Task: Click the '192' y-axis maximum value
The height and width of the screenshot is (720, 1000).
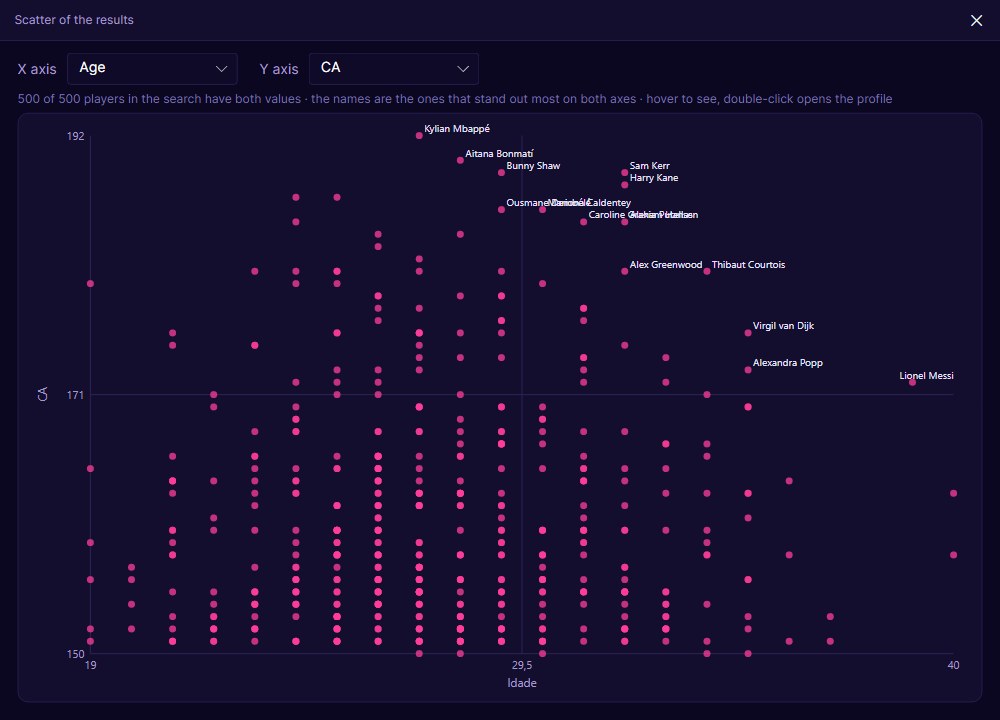Action: point(75,136)
